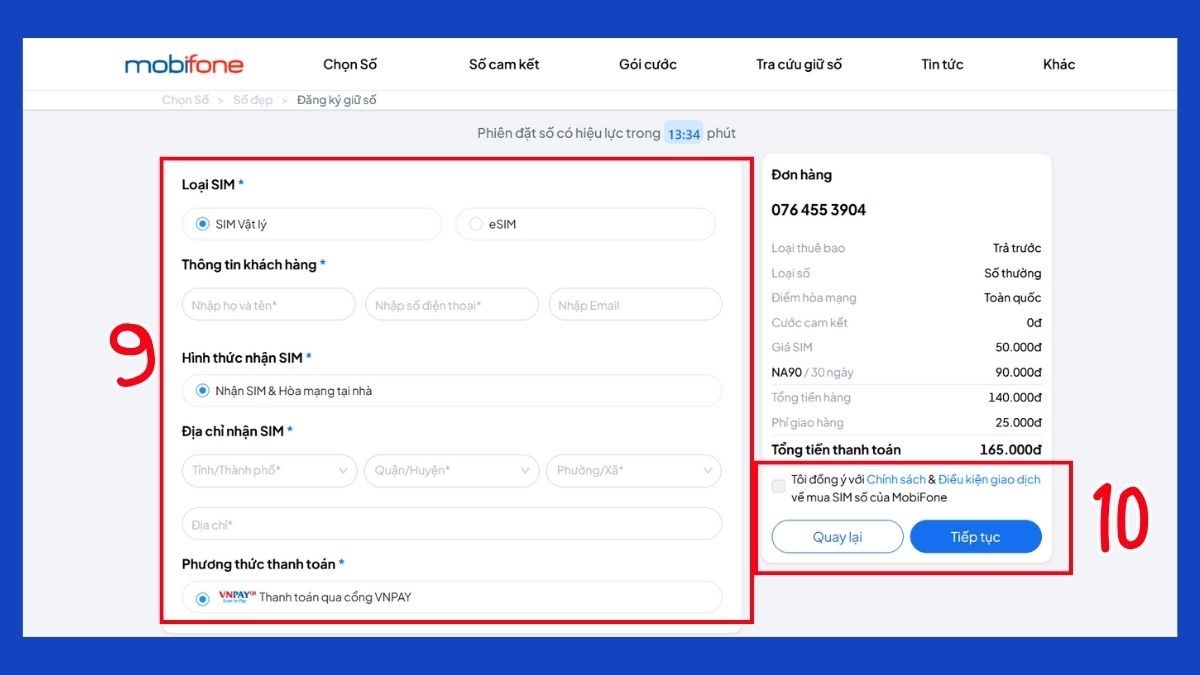
Task: Click the Toàn quốc value
Action: click(1012, 297)
